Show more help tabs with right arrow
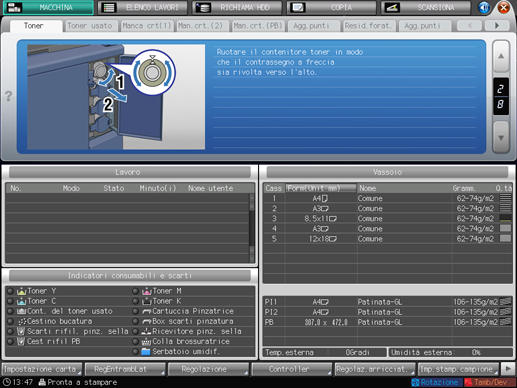The image size is (517, 388). (x=497, y=26)
